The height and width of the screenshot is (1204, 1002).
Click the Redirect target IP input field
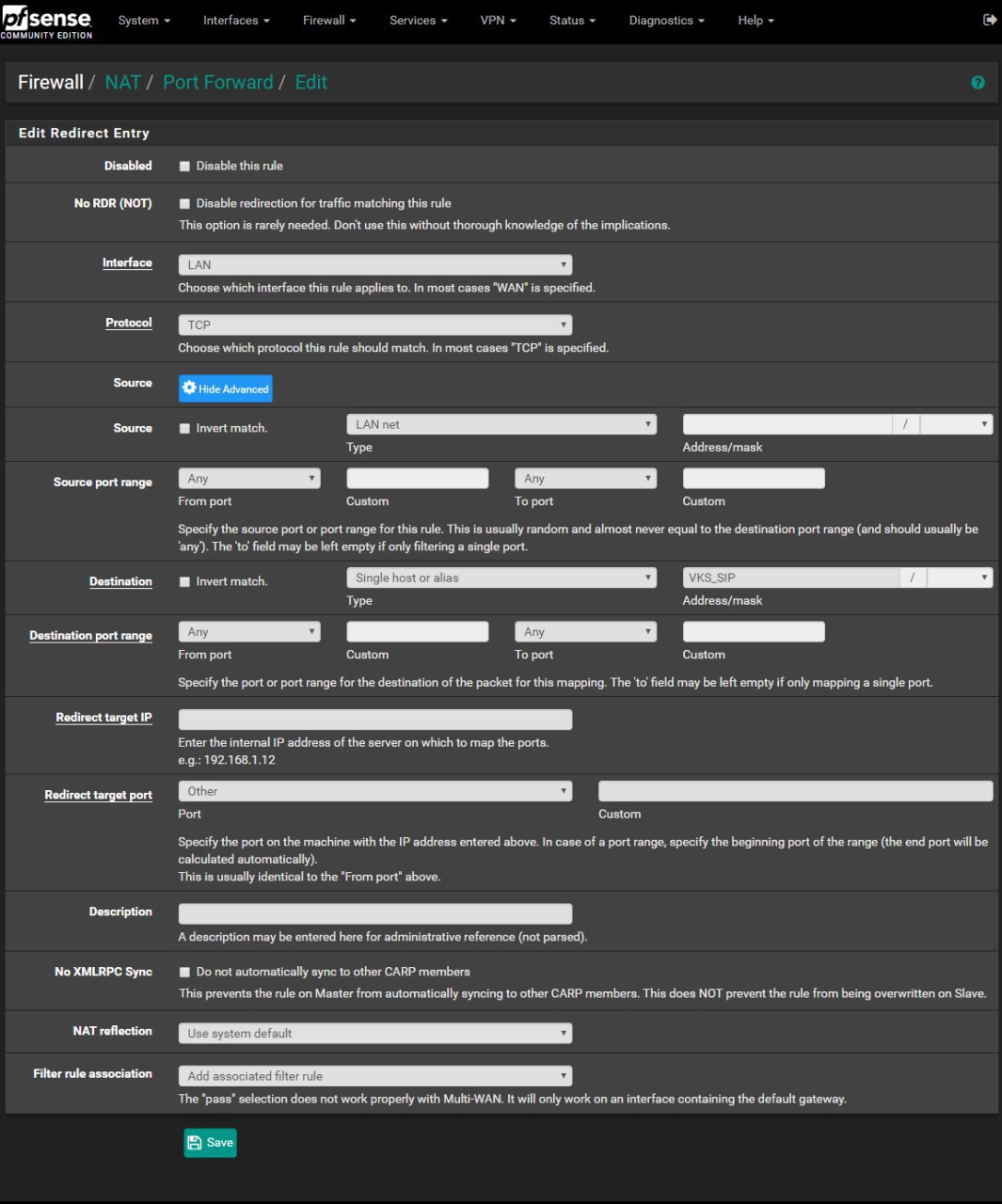(375, 721)
